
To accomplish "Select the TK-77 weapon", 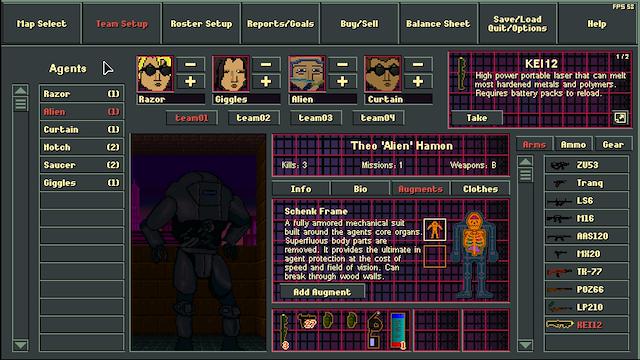I will click(x=587, y=271).
